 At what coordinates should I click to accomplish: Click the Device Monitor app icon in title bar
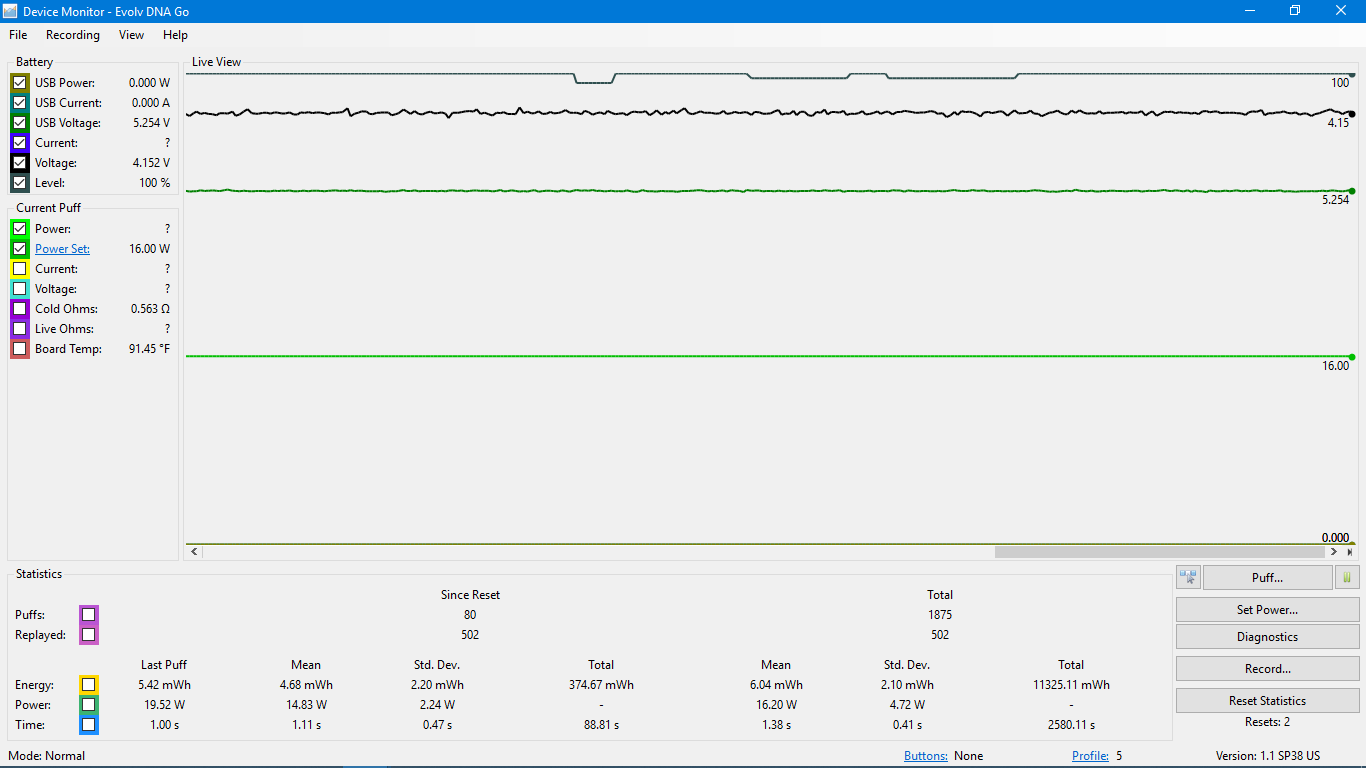pyautogui.click(x=11, y=11)
